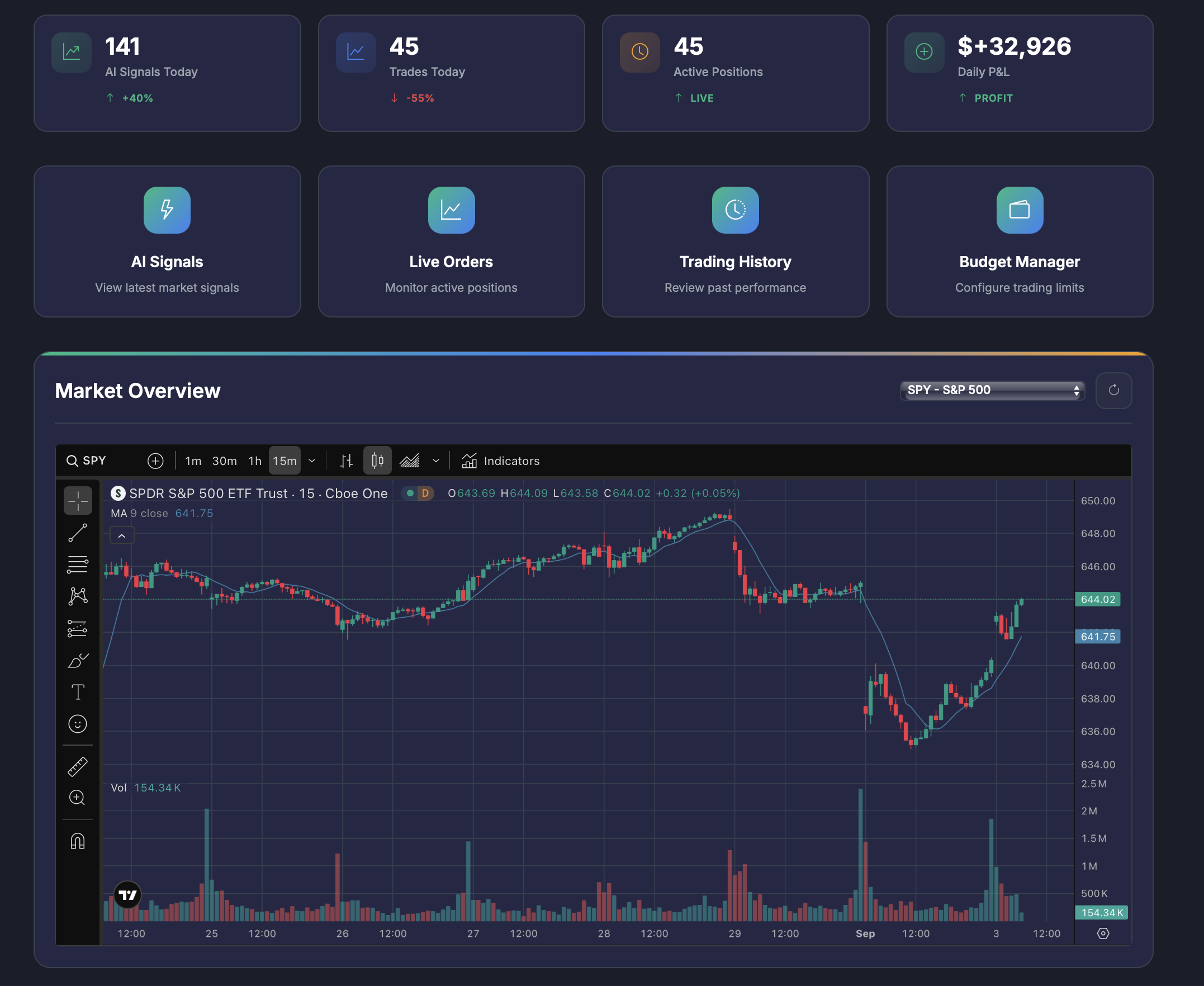The height and width of the screenshot is (986, 1204).
Task: Click MA 9 close indicator legend
Action: [162, 514]
